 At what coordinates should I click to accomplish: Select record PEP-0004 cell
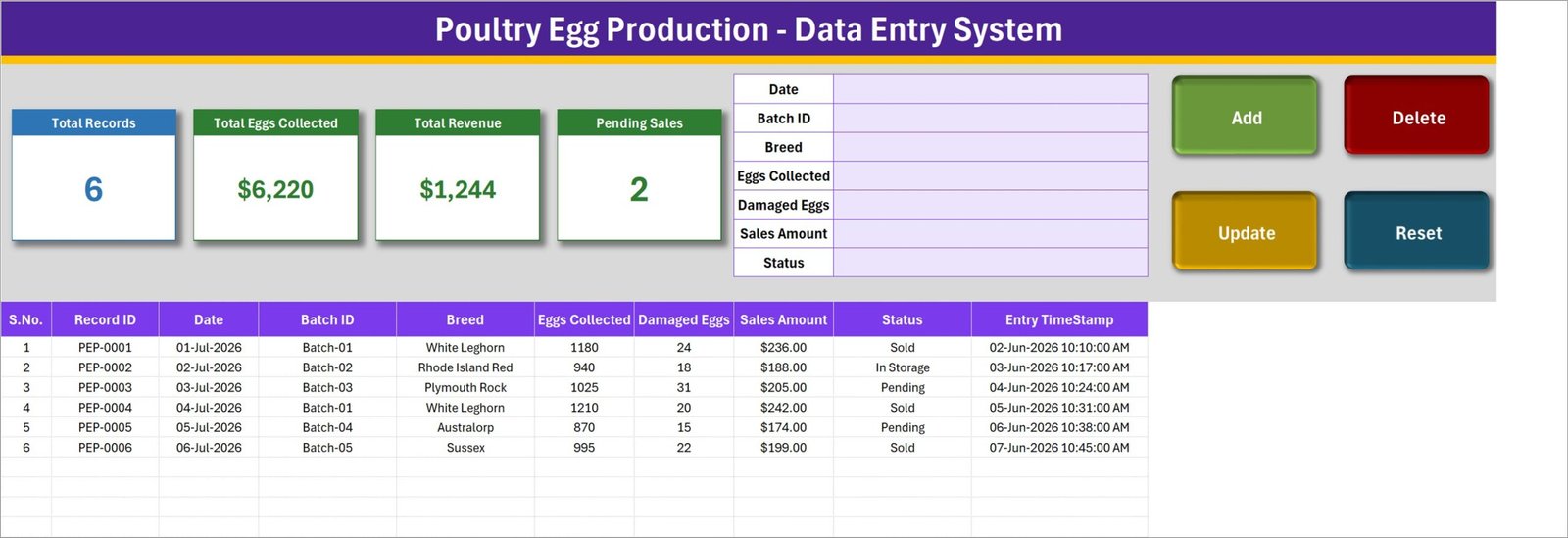(105, 408)
